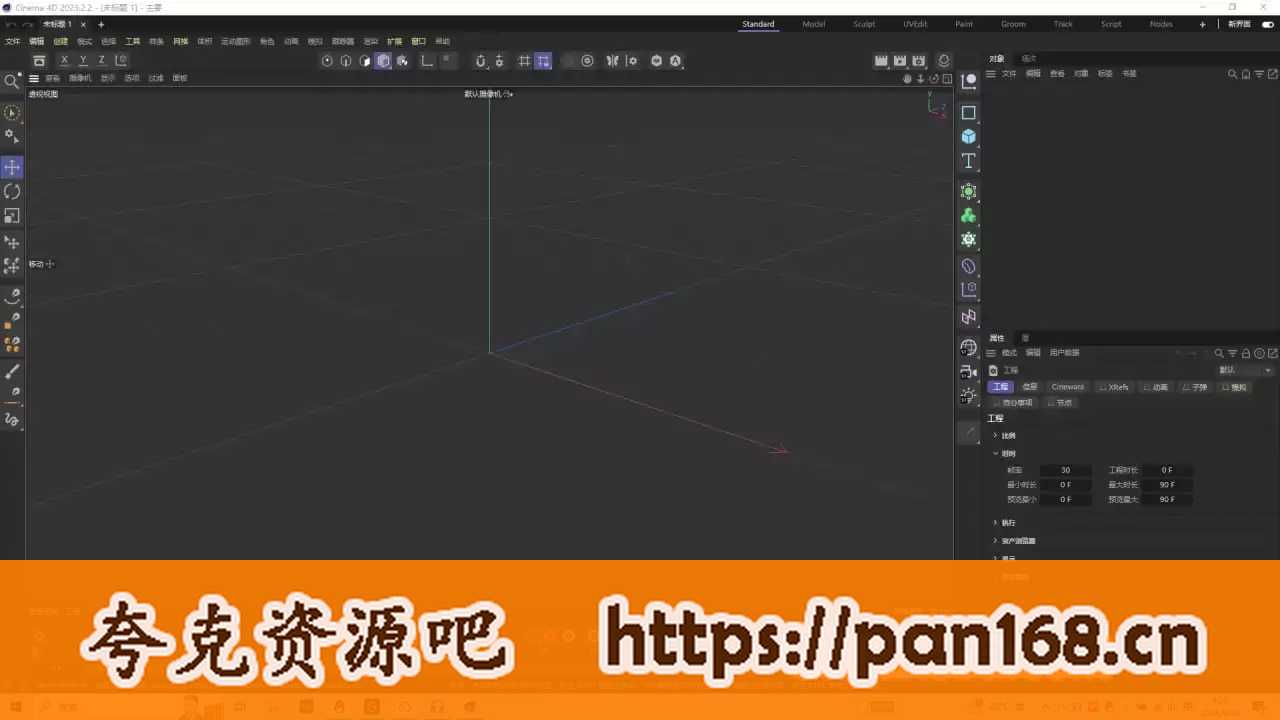Select the paint brush tool icon

(x=12, y=371)
